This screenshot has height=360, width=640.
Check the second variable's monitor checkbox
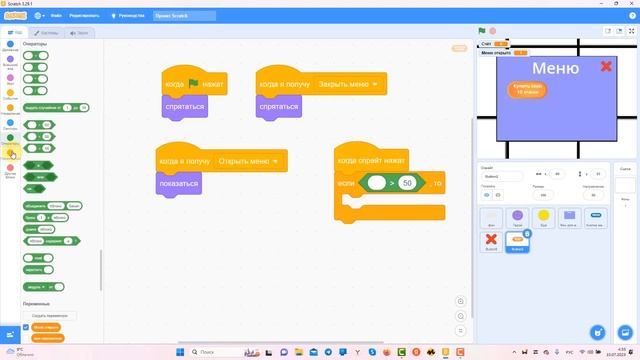click(x=26, y=338)
